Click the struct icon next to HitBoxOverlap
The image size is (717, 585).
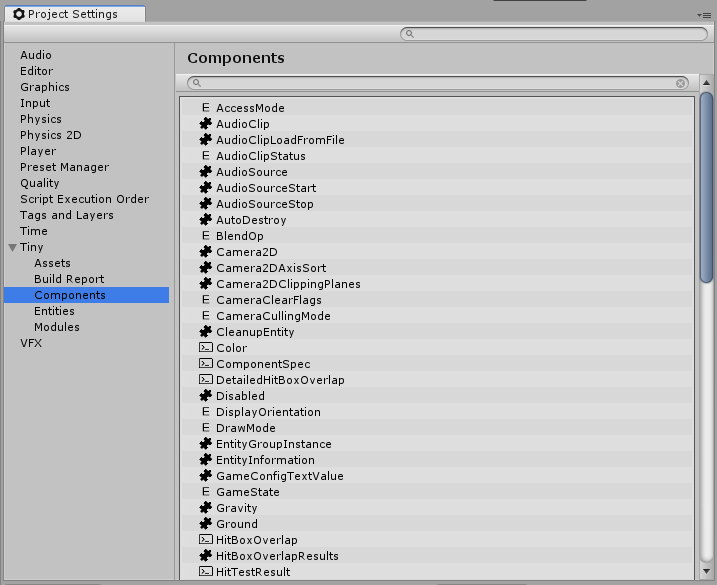click(x=206, y=540)
